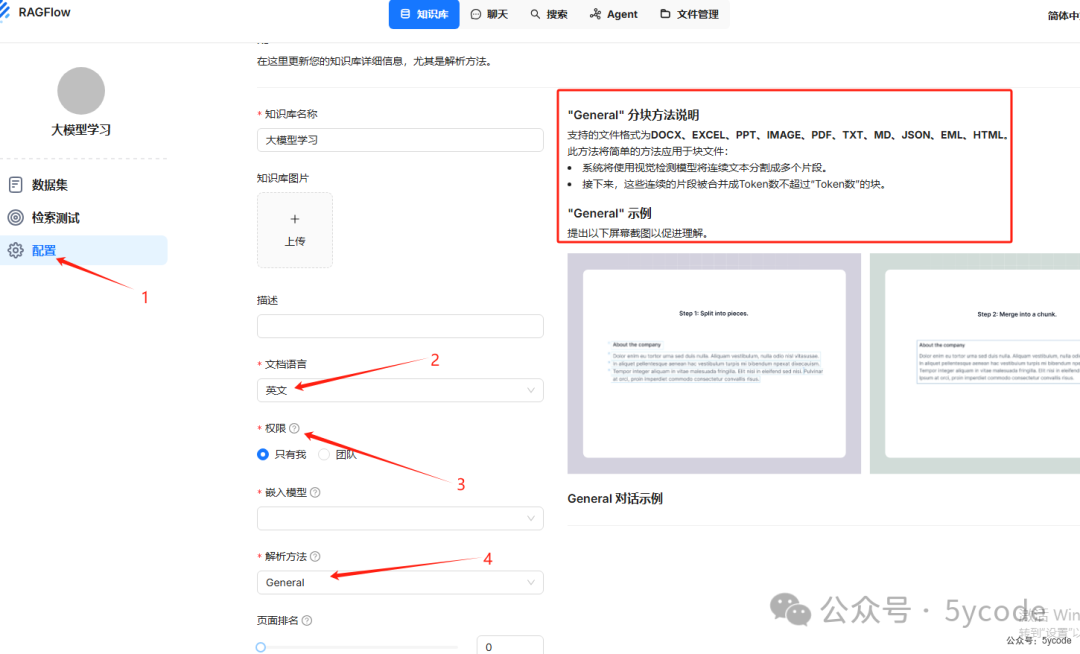The width and height of the screenshot is (1080, 654).
Task: Click the help icon next to 嵌入模型
Action: [x=315, y=492]
